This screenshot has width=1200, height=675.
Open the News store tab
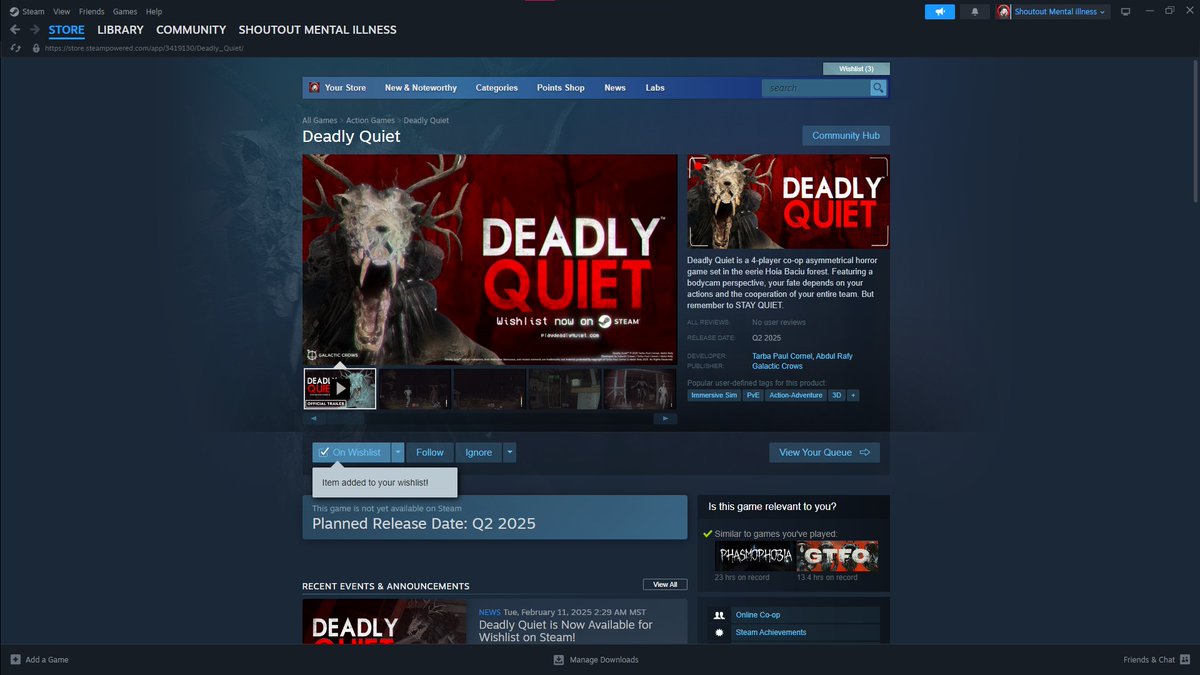[x=615, y=88]
